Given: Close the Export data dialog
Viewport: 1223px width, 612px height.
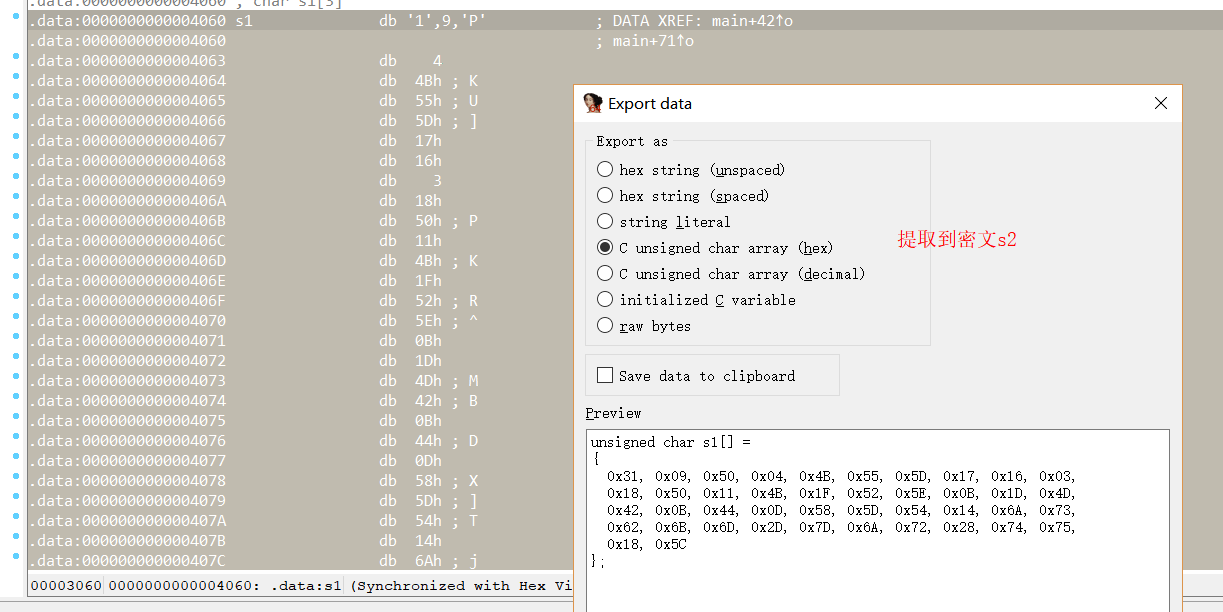Looking at the screenshot, I should pyautogui.click(x=1161, y=103).
